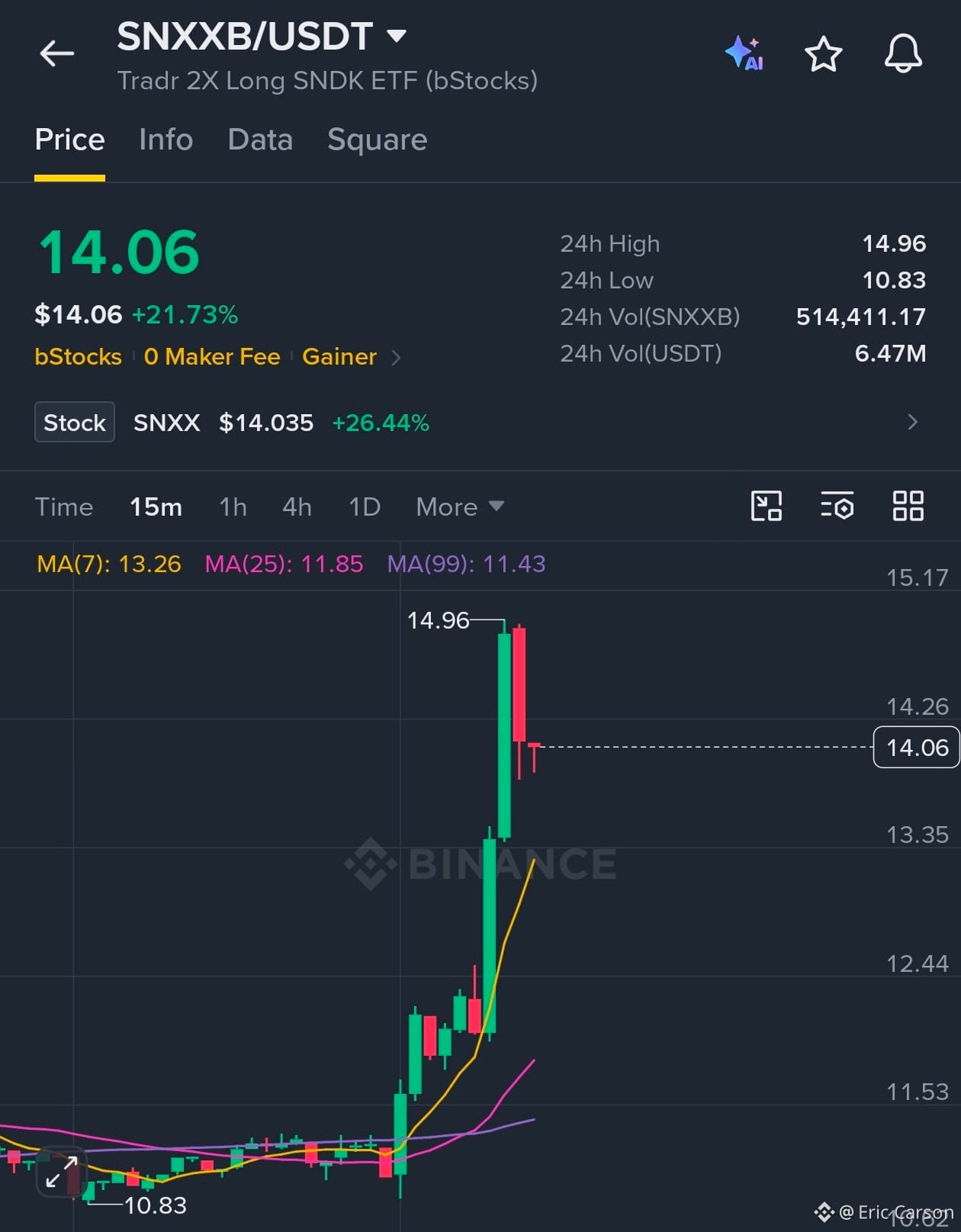This screenshot has height=1232, width=961.
Task: Open tag details chevron beside Gainer
Action: [x=396, y=357]
